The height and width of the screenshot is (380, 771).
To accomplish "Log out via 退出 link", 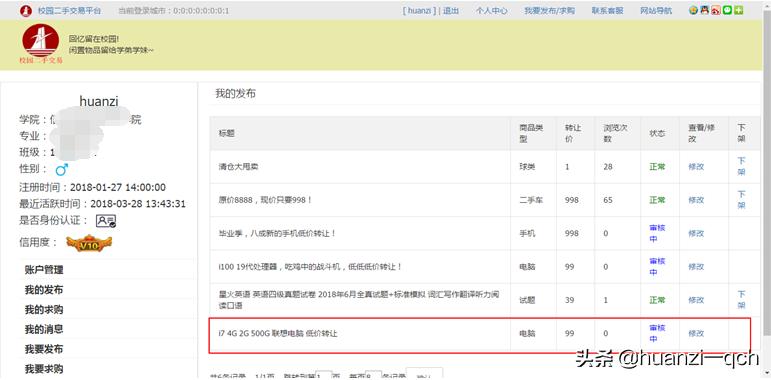I will pos(450,10).
